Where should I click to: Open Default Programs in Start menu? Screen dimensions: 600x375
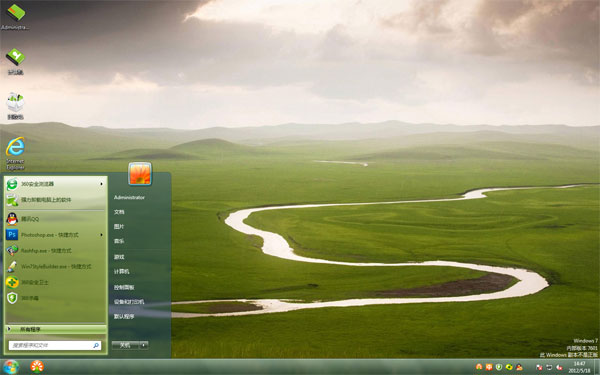coord(124,316)
